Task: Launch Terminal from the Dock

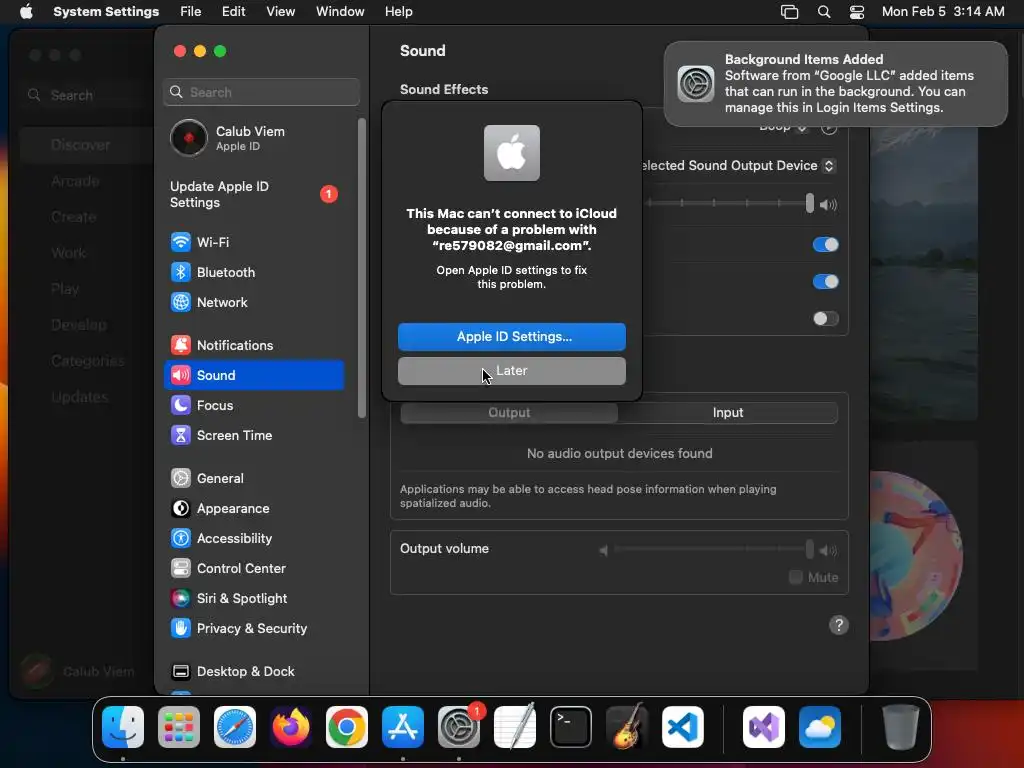Action: pos(571,727)
